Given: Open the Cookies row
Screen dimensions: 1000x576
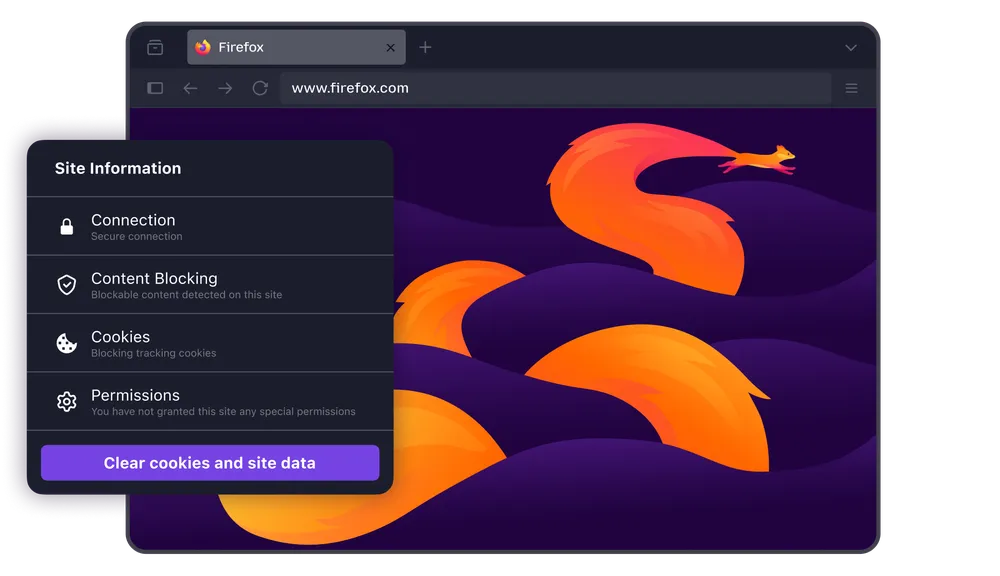Looking at the screenshot, I should tap(210, 343).
